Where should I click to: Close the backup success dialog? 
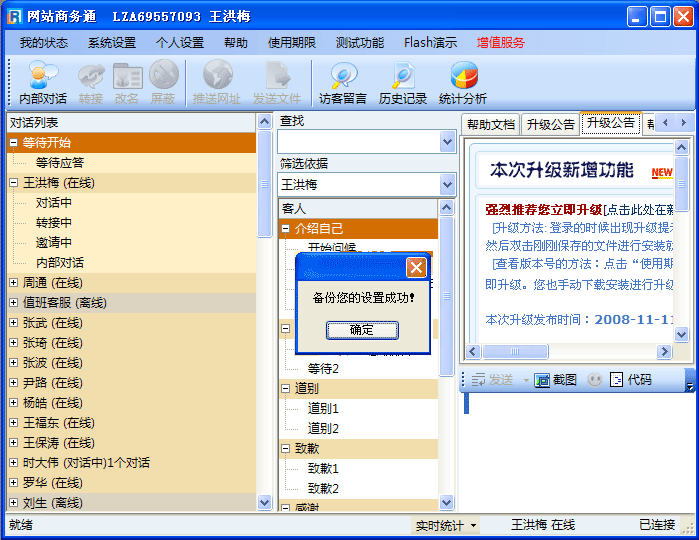417,267
